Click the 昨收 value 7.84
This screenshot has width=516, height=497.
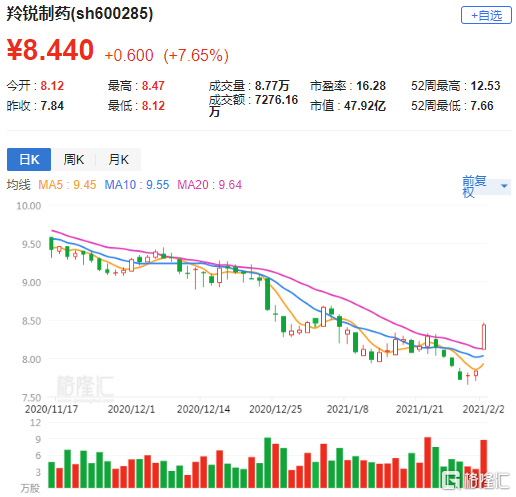52,106
